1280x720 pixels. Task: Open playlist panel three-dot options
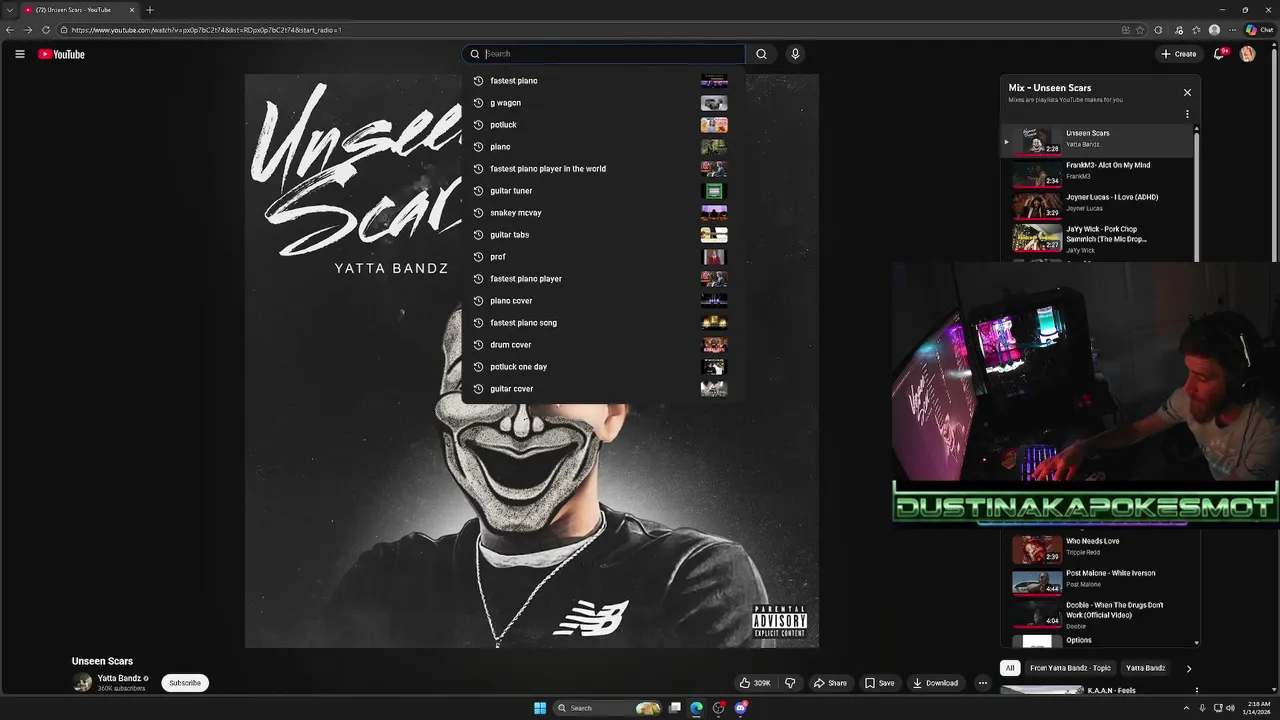click(x=1187, y=114)
